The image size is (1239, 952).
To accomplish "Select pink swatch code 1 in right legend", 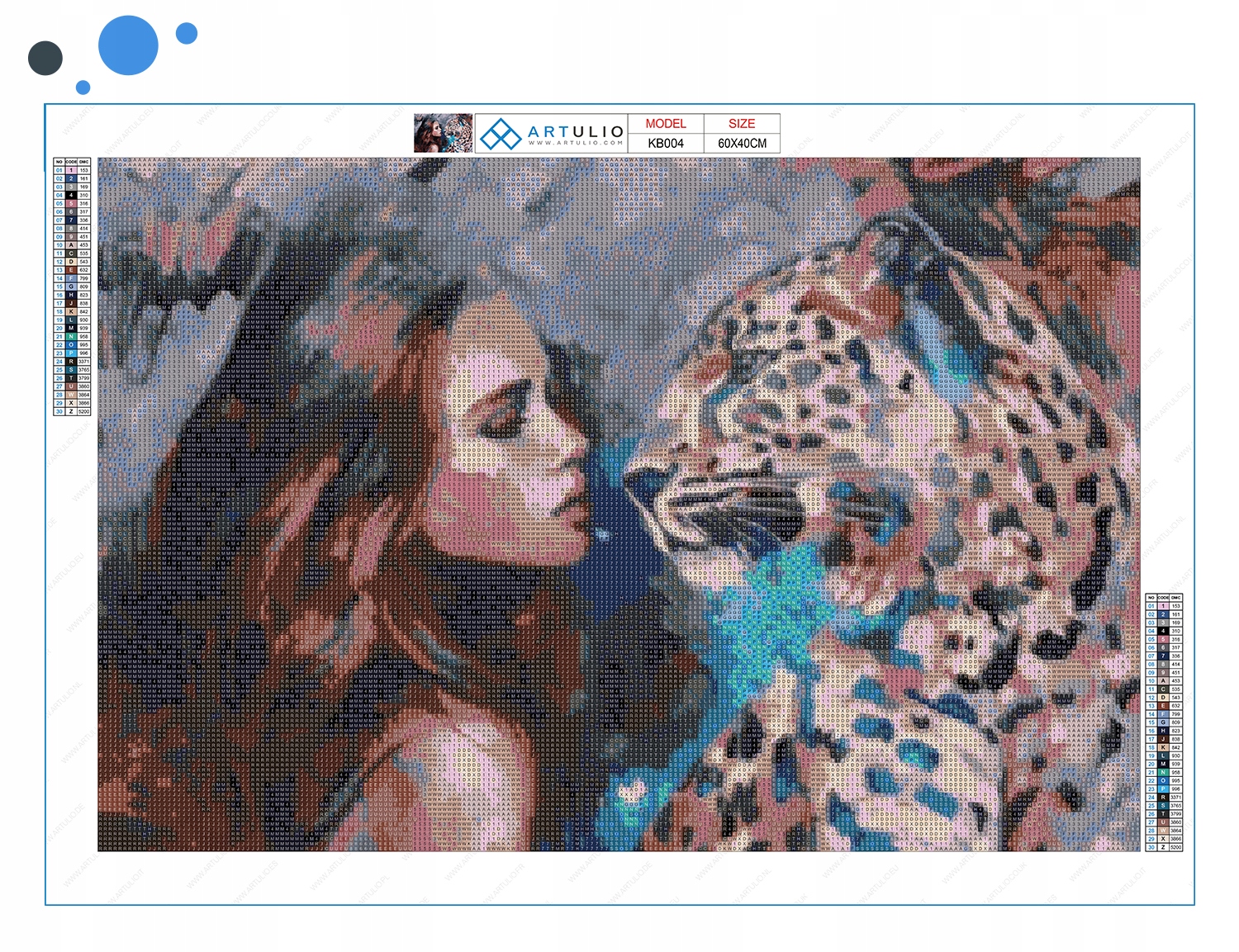I will pos(1163,606).
